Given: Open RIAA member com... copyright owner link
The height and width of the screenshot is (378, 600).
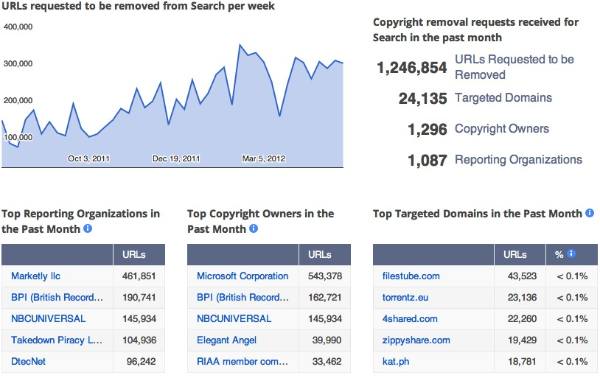Looking at the screenshot, I should 242,362.
